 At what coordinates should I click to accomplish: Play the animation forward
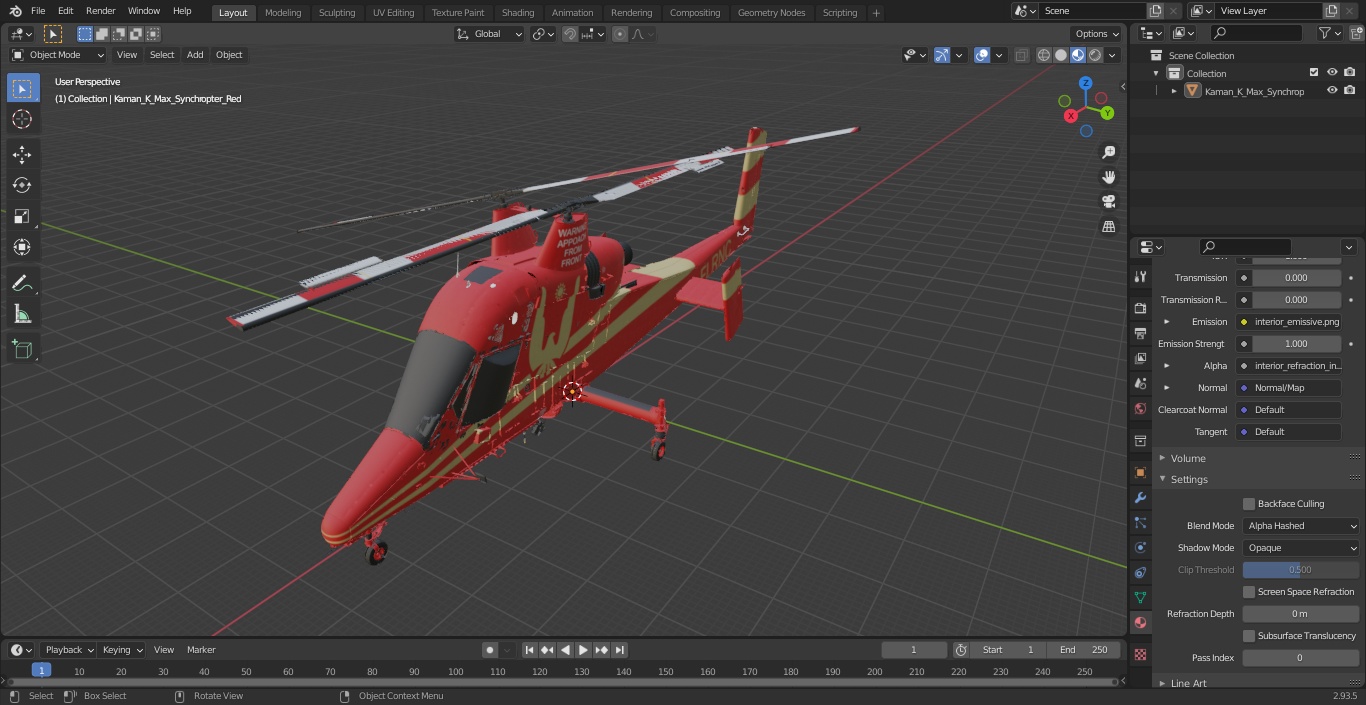point(583,650)
